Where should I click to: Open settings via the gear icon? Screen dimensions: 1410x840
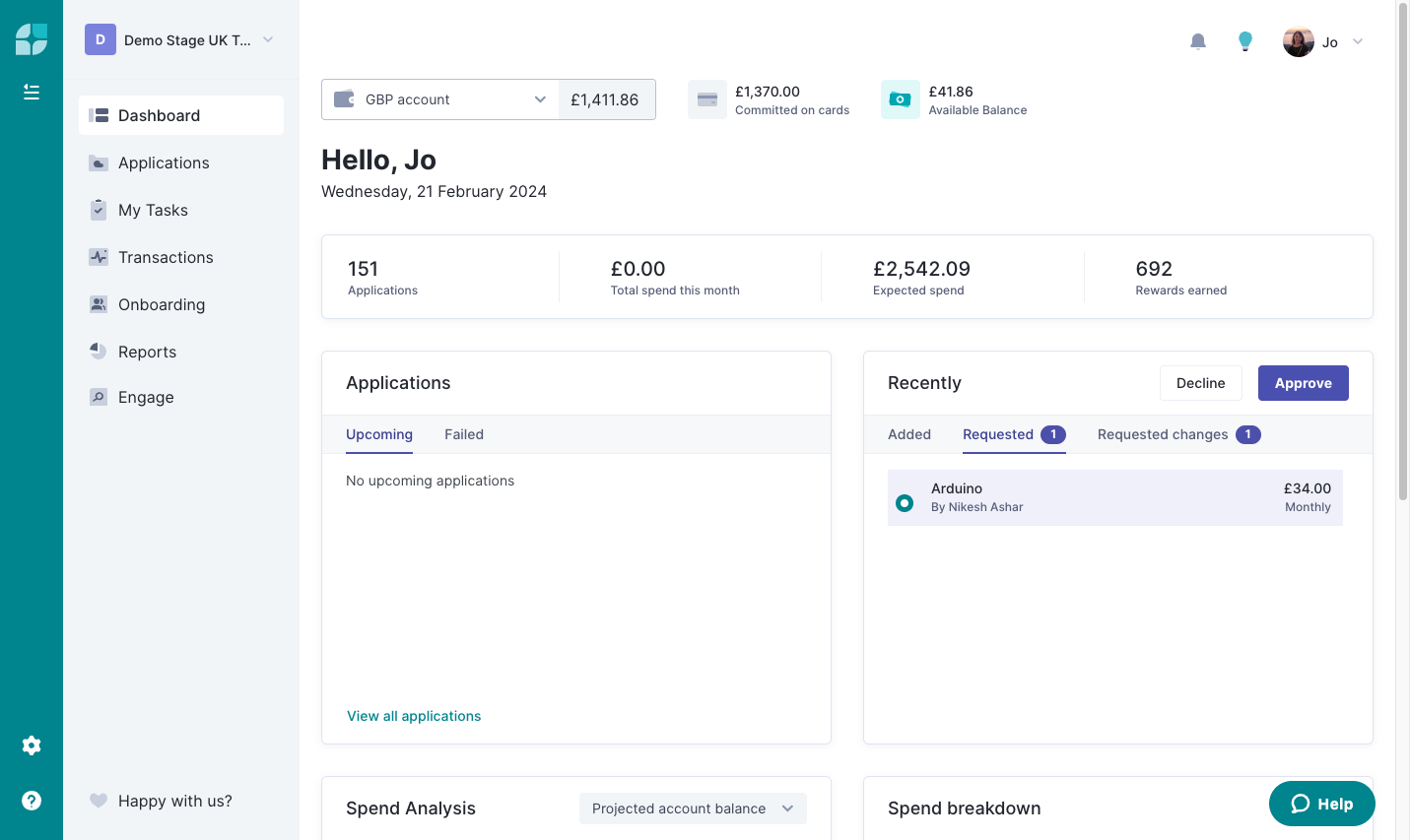[32, 745]
